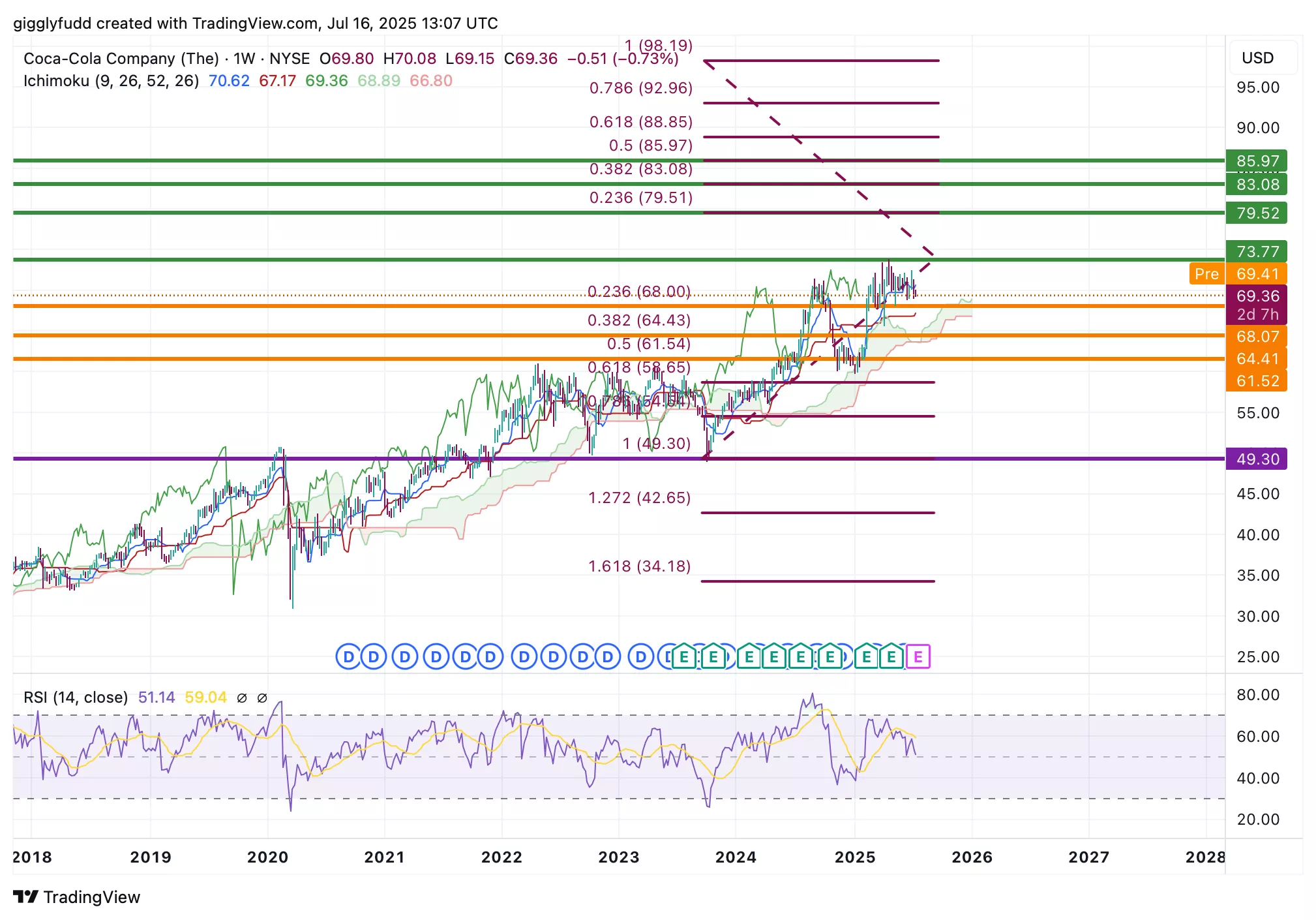Click the green 79.52 price axis label

coord(1257,213)
